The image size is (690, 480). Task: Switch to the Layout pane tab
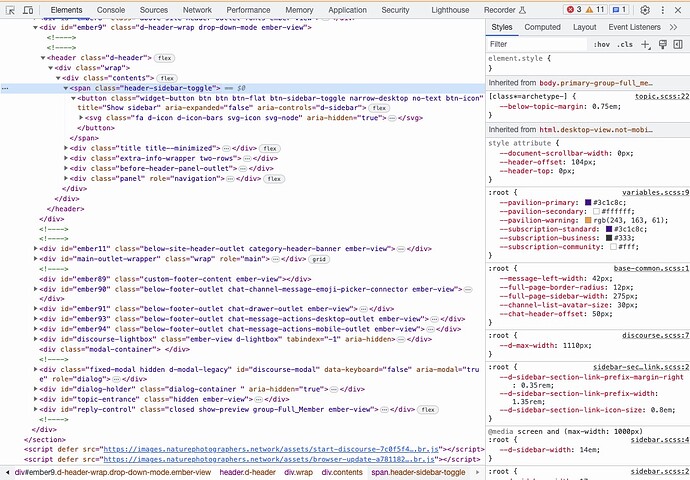coord(584,27)
